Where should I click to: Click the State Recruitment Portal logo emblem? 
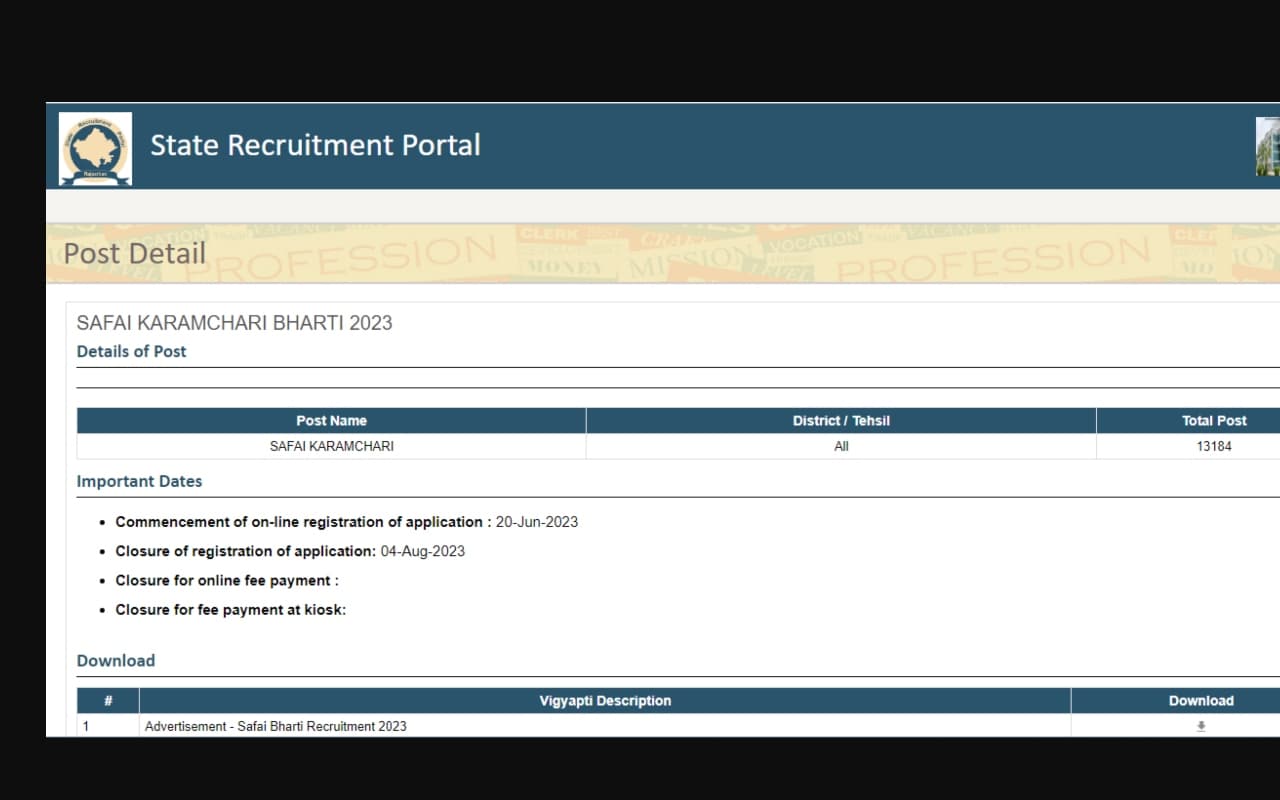point(94,147)
